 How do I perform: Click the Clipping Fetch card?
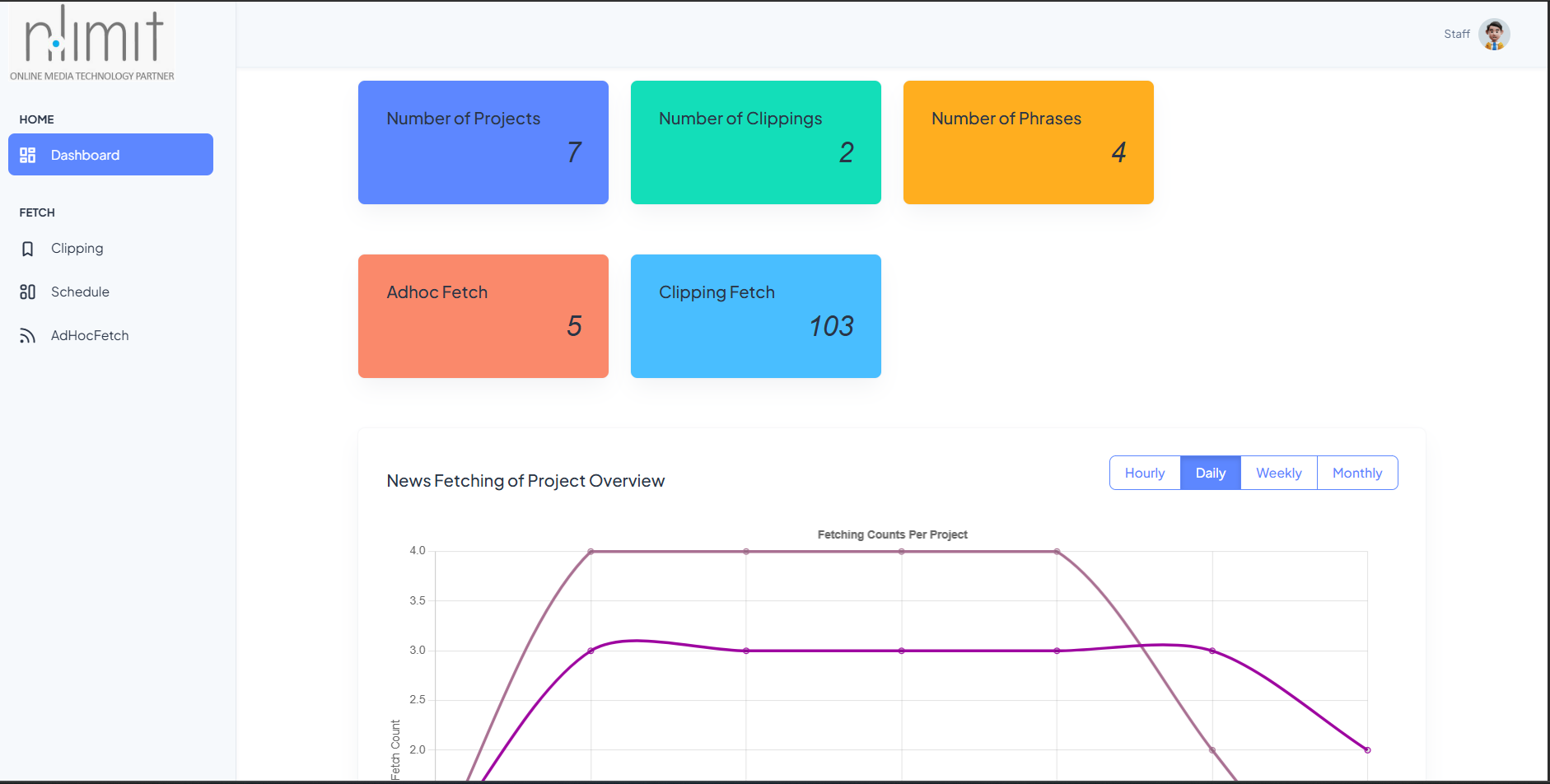(x=756, y=316)
